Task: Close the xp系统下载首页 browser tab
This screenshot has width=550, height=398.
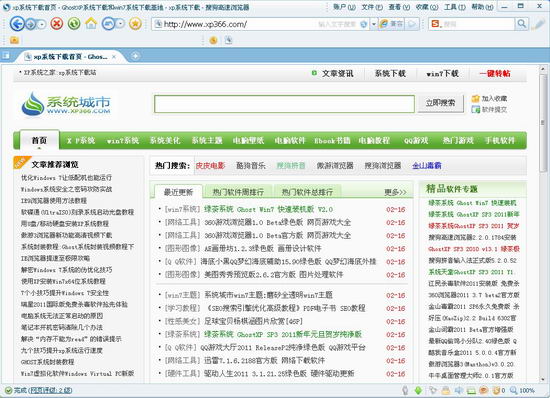Action: (114, 56)
